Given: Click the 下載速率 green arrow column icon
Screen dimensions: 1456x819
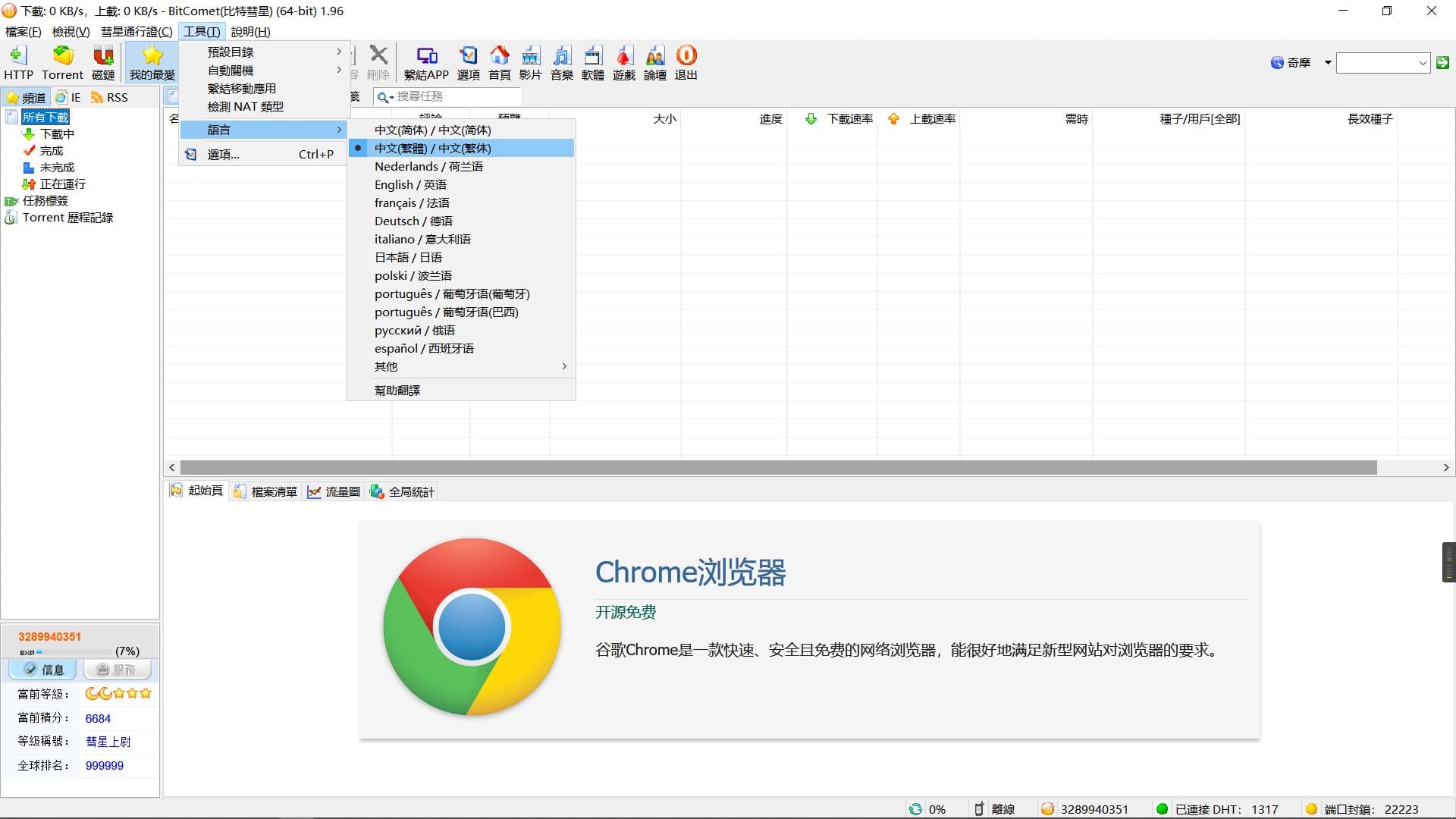Looking at the screenshot, I should 811,119.
